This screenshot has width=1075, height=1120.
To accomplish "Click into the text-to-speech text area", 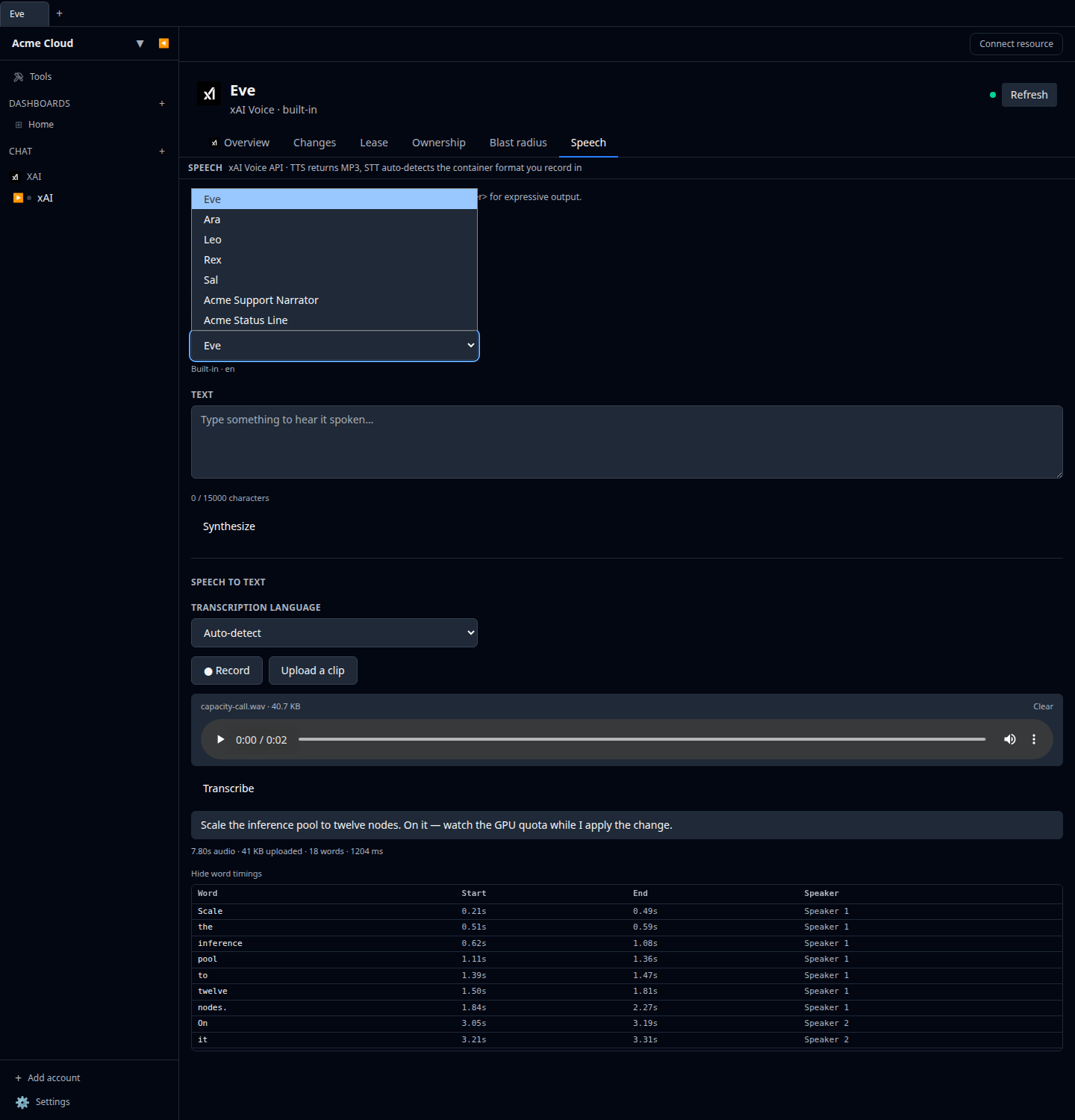I will [x=627, y=442].
